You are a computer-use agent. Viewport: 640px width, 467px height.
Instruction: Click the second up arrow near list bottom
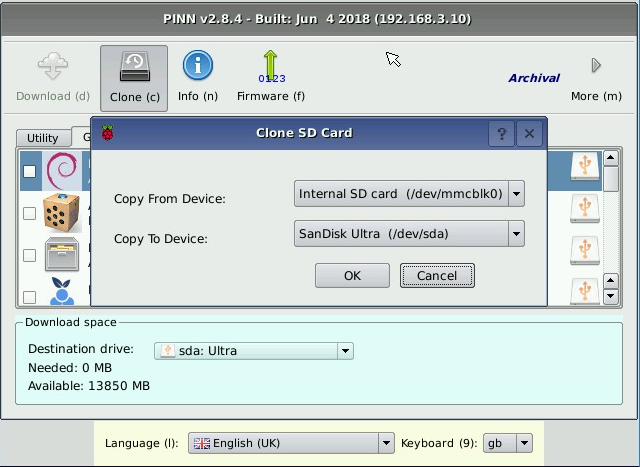(611, 280)
